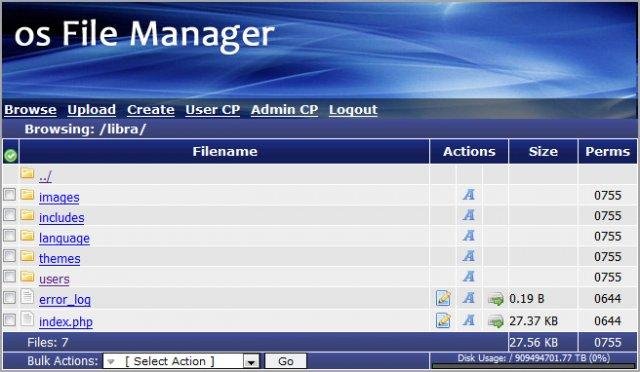
Task: Click the users folder icon
Action: pos(27,276)
